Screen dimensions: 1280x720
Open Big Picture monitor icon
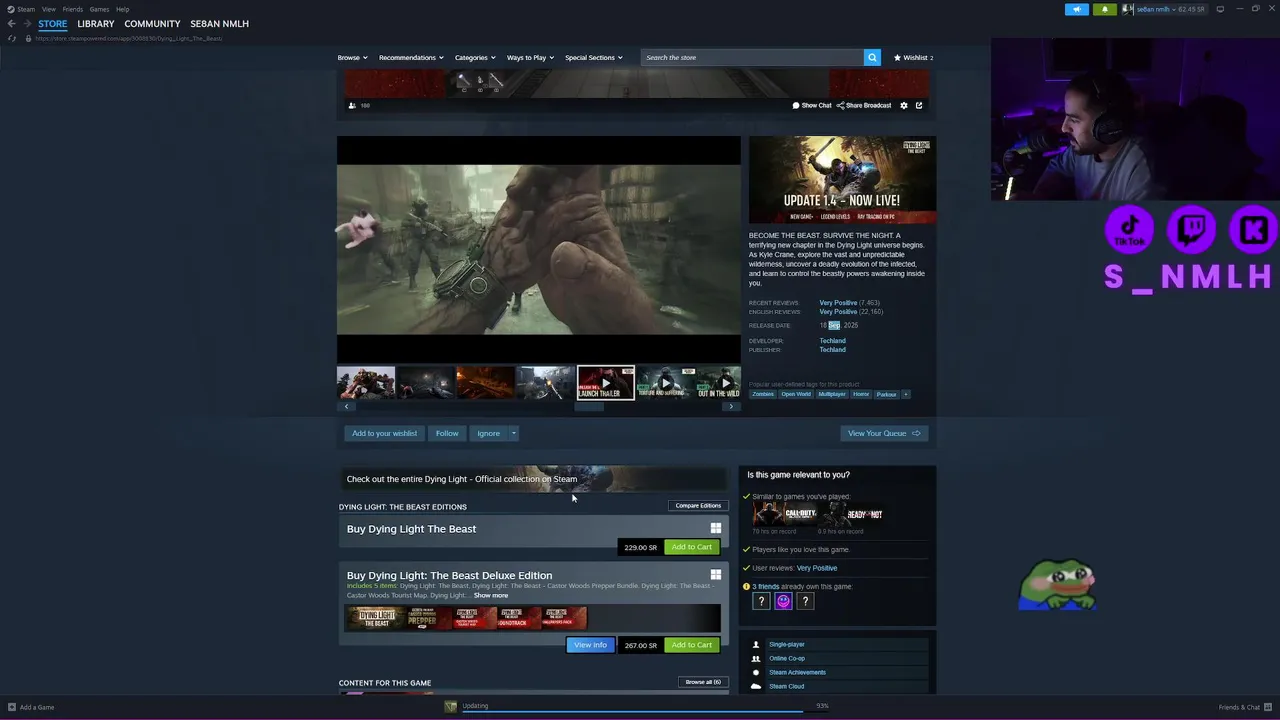[x=1220, y=9]
